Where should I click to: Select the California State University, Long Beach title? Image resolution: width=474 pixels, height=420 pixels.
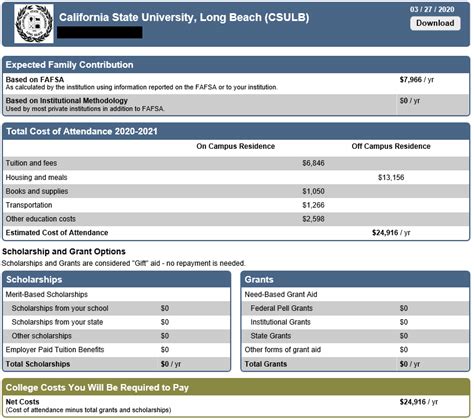tap(184, 17)
